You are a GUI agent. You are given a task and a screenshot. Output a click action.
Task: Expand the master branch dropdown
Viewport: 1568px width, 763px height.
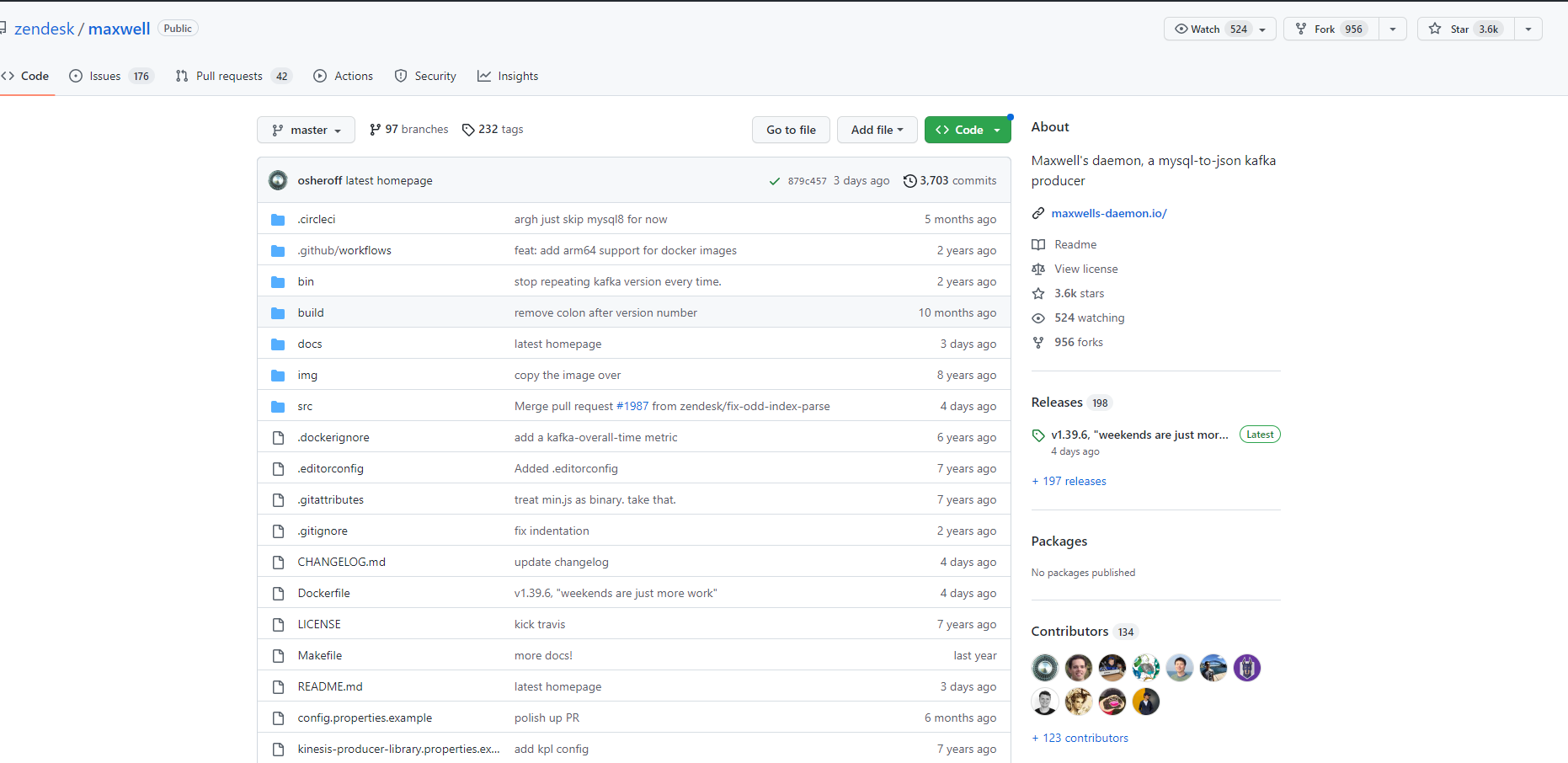(x=306, y=130)
